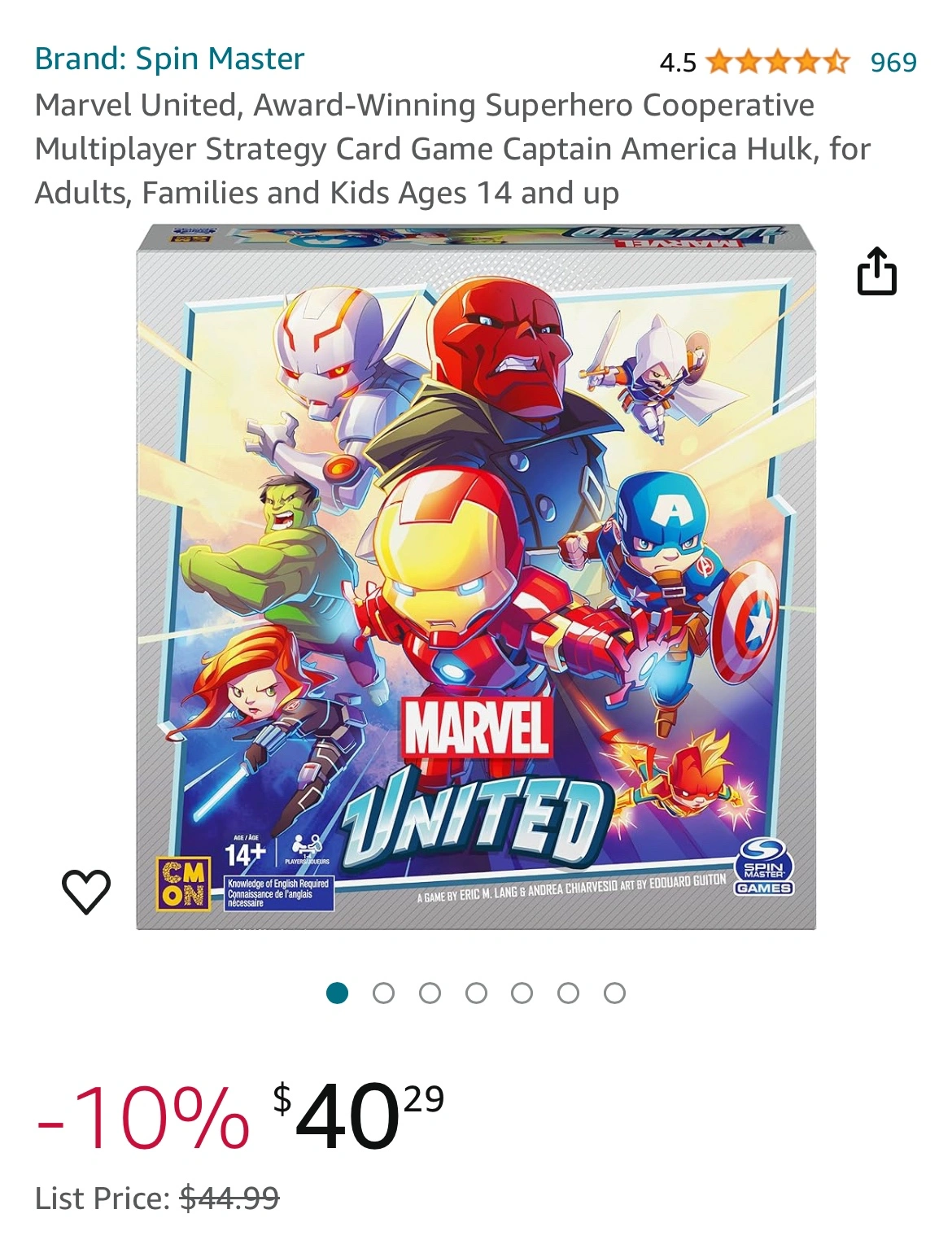The height and width of the screenshot is (1253, 952).
Task: Jump to the last carousel image dot
Action: [x=615, y=993]
